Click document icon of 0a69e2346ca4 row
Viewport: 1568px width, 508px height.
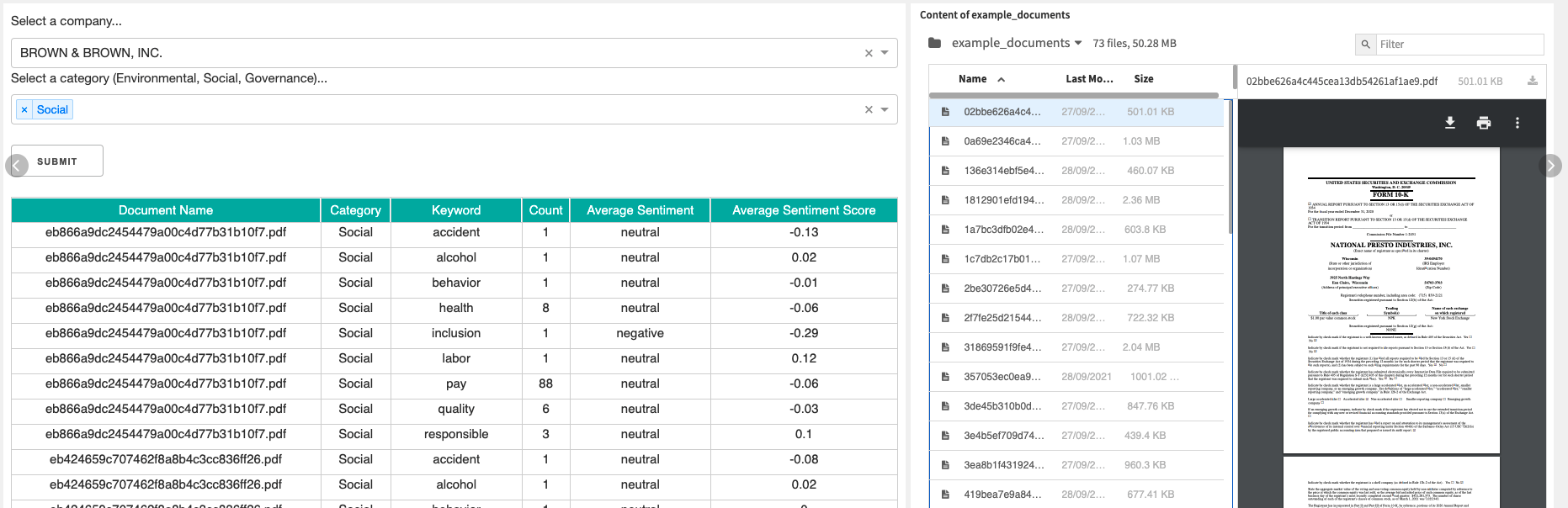tap(945, 141)
